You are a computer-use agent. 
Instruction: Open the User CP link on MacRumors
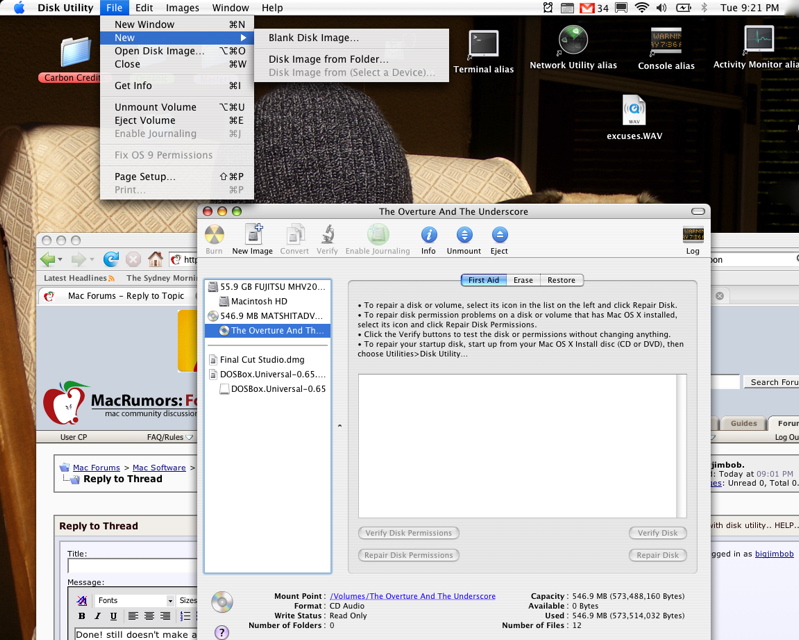[73, 437]
